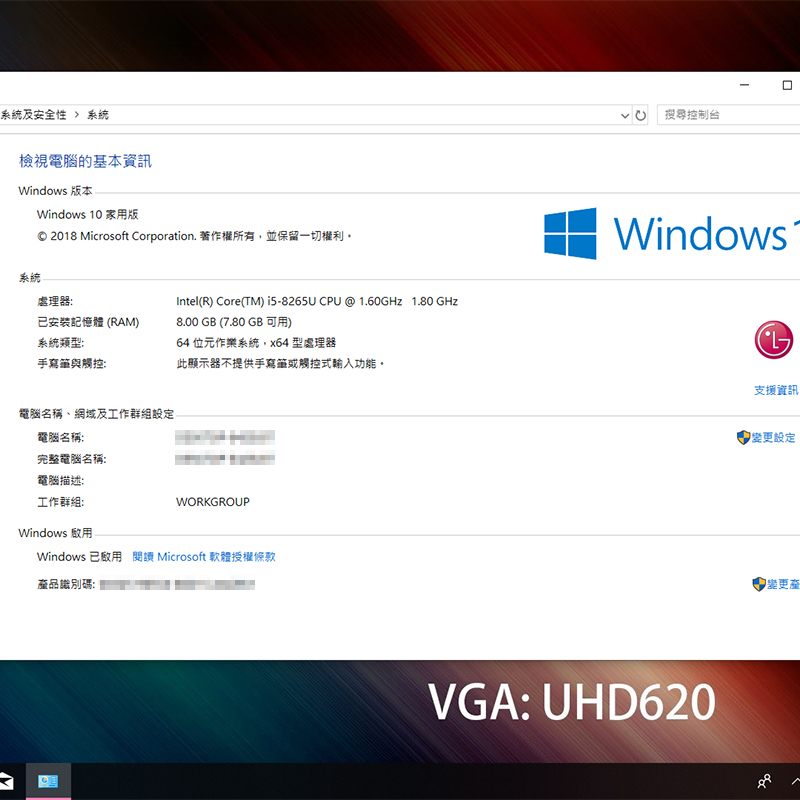Click the 產品識別碼: label
This screenshot has width=800, height=800.
pyautogui.click(x=66, y=584)
